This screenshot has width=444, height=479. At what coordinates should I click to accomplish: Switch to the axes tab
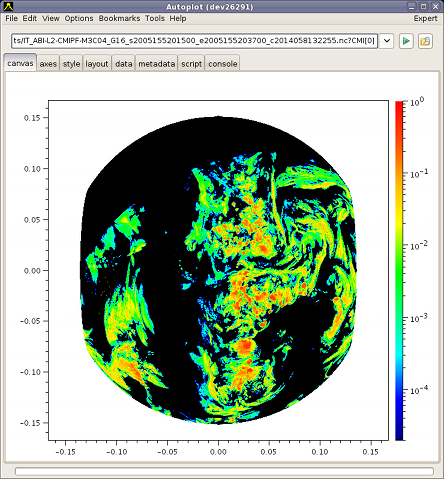tap(48, 63)
